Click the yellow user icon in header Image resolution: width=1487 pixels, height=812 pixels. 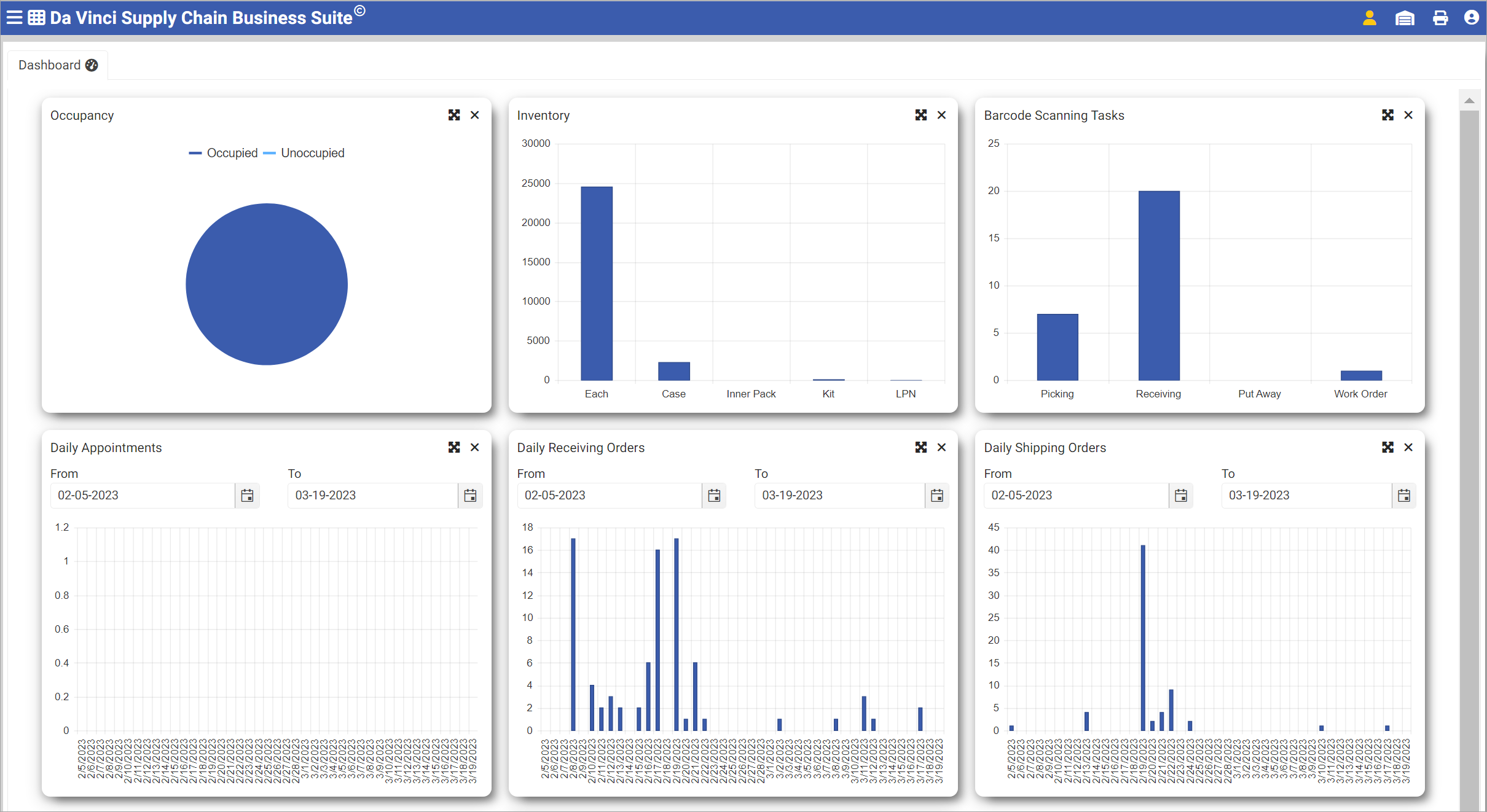click(x=1369, y=17)
